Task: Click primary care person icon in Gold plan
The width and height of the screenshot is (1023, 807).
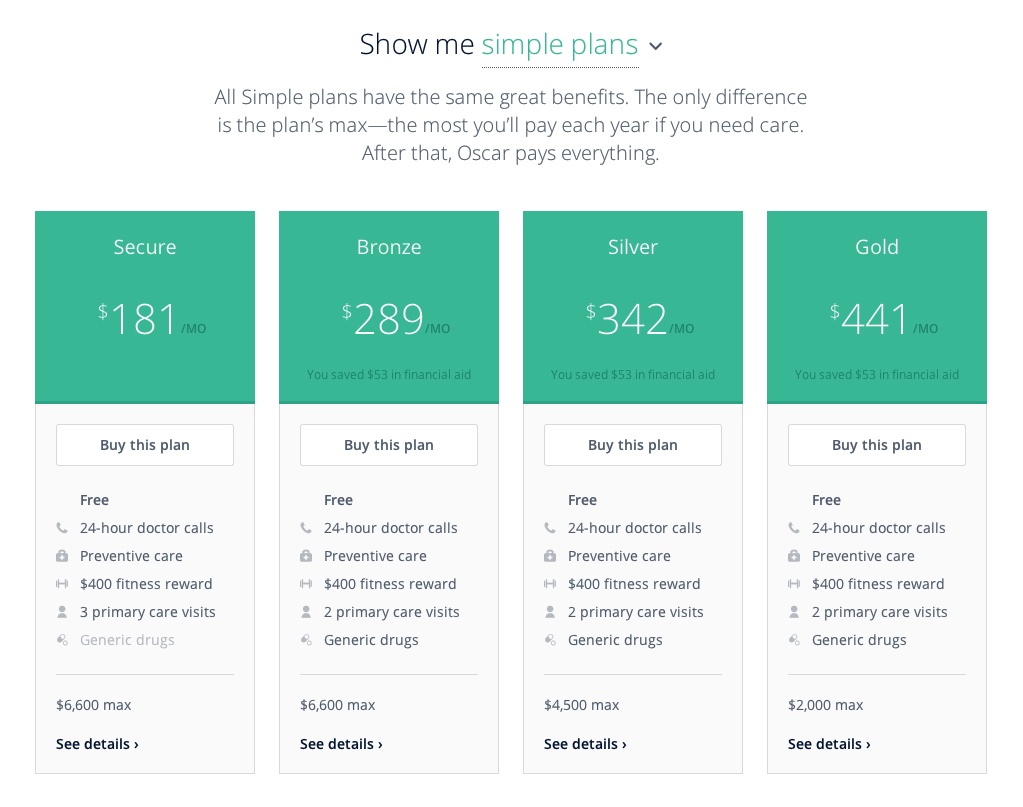Action: [794, 612]
